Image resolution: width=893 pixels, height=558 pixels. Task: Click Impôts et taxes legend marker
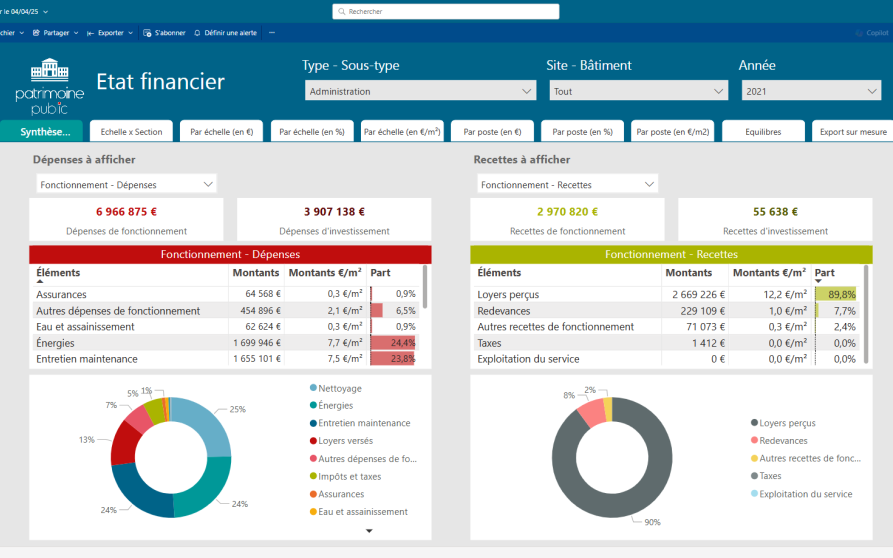click(313, 476)
